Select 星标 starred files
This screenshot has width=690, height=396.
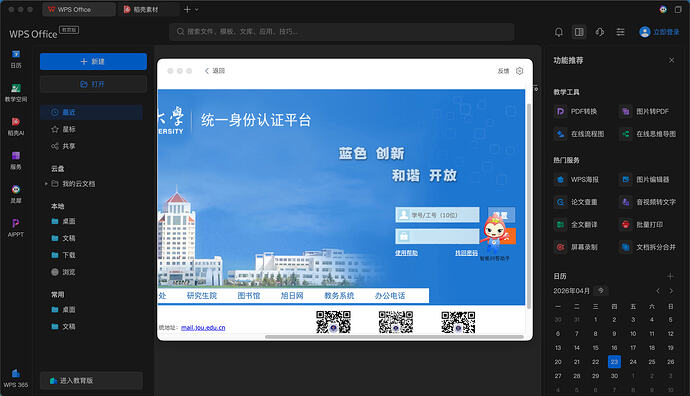click(91, 129)
